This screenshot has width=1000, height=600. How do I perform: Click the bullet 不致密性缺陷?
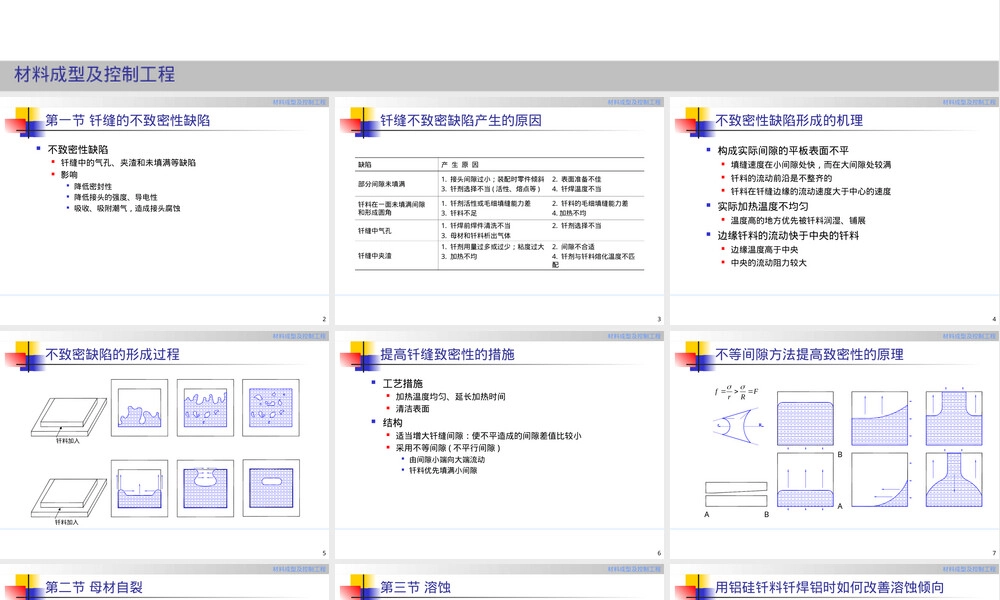(78, 149)
